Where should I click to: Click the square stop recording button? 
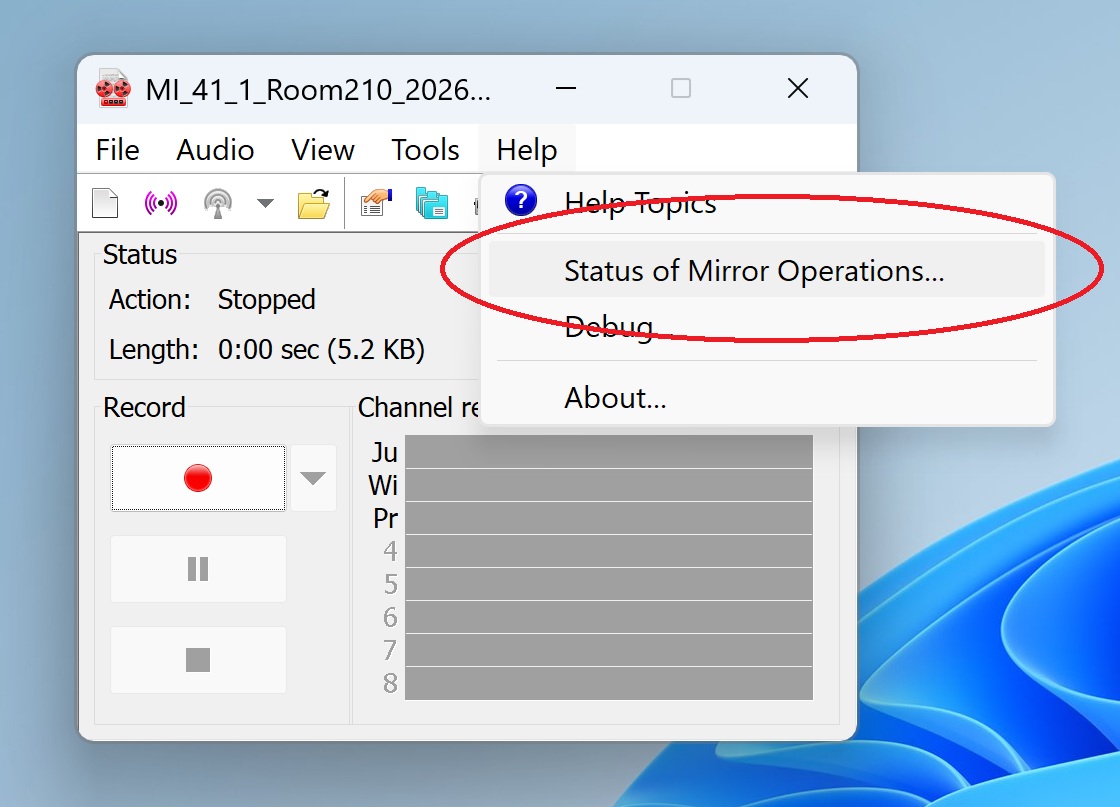click(198, 660)
